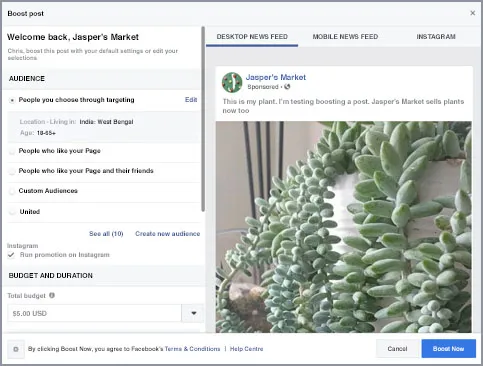Click the succulent plant post image
Image resolution: width=483 pixels, height=366 pixels.
pos(344,227)
